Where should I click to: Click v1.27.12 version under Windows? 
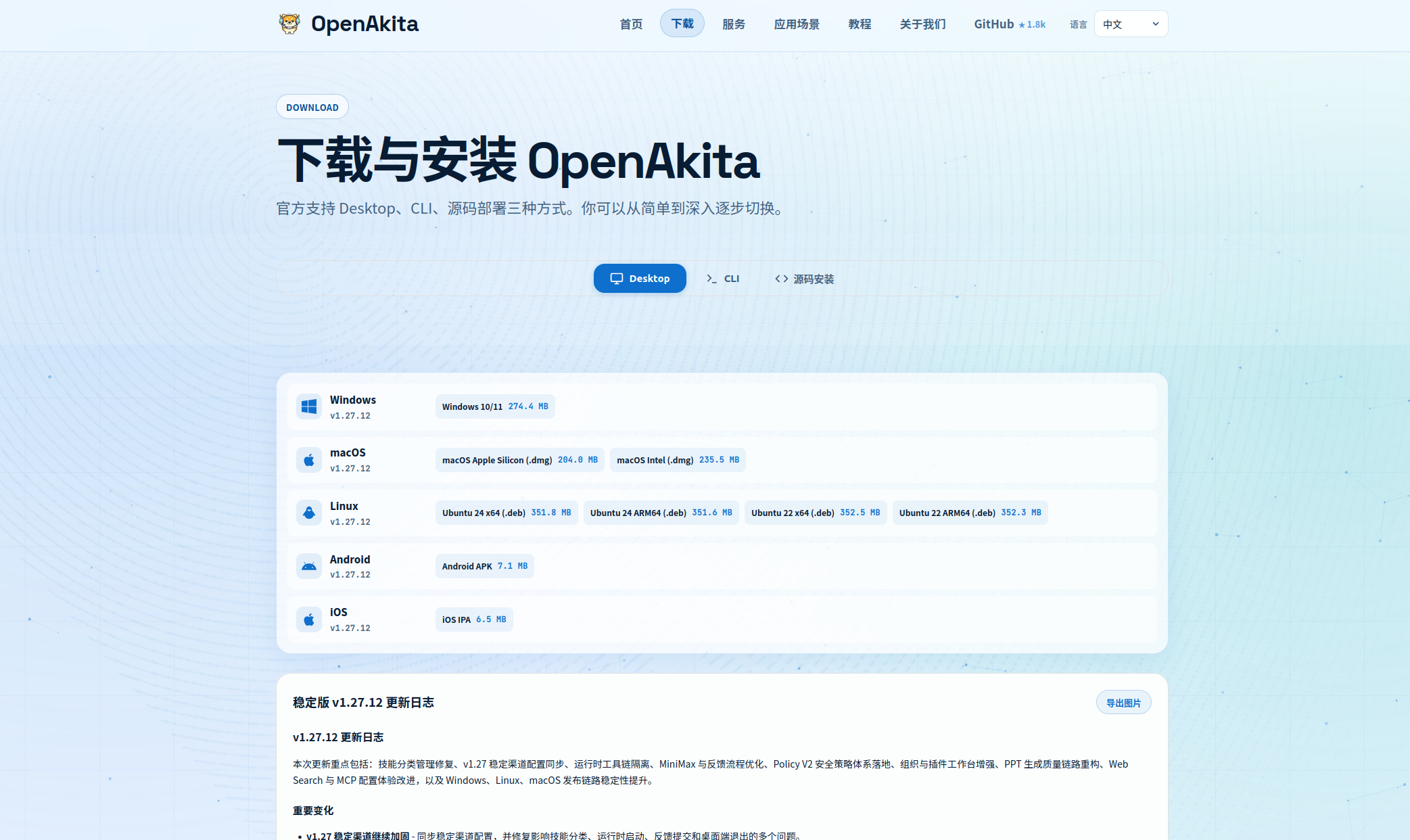(x=350, y=416)
